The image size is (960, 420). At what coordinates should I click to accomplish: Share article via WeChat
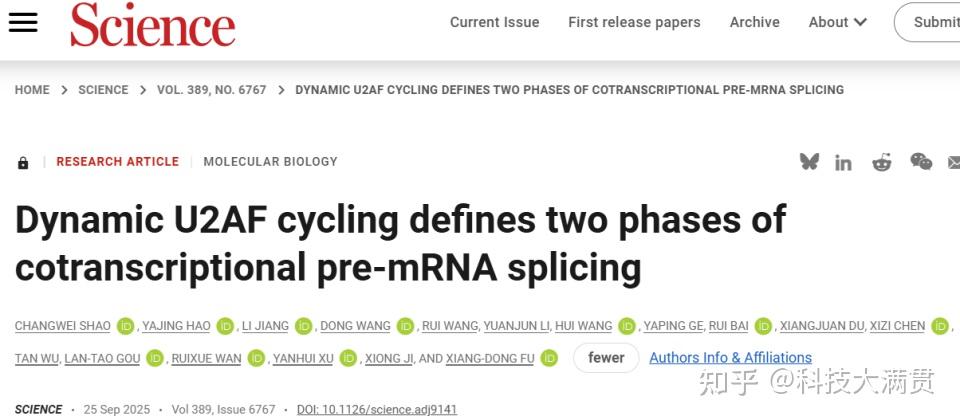[x=921, y=162]
